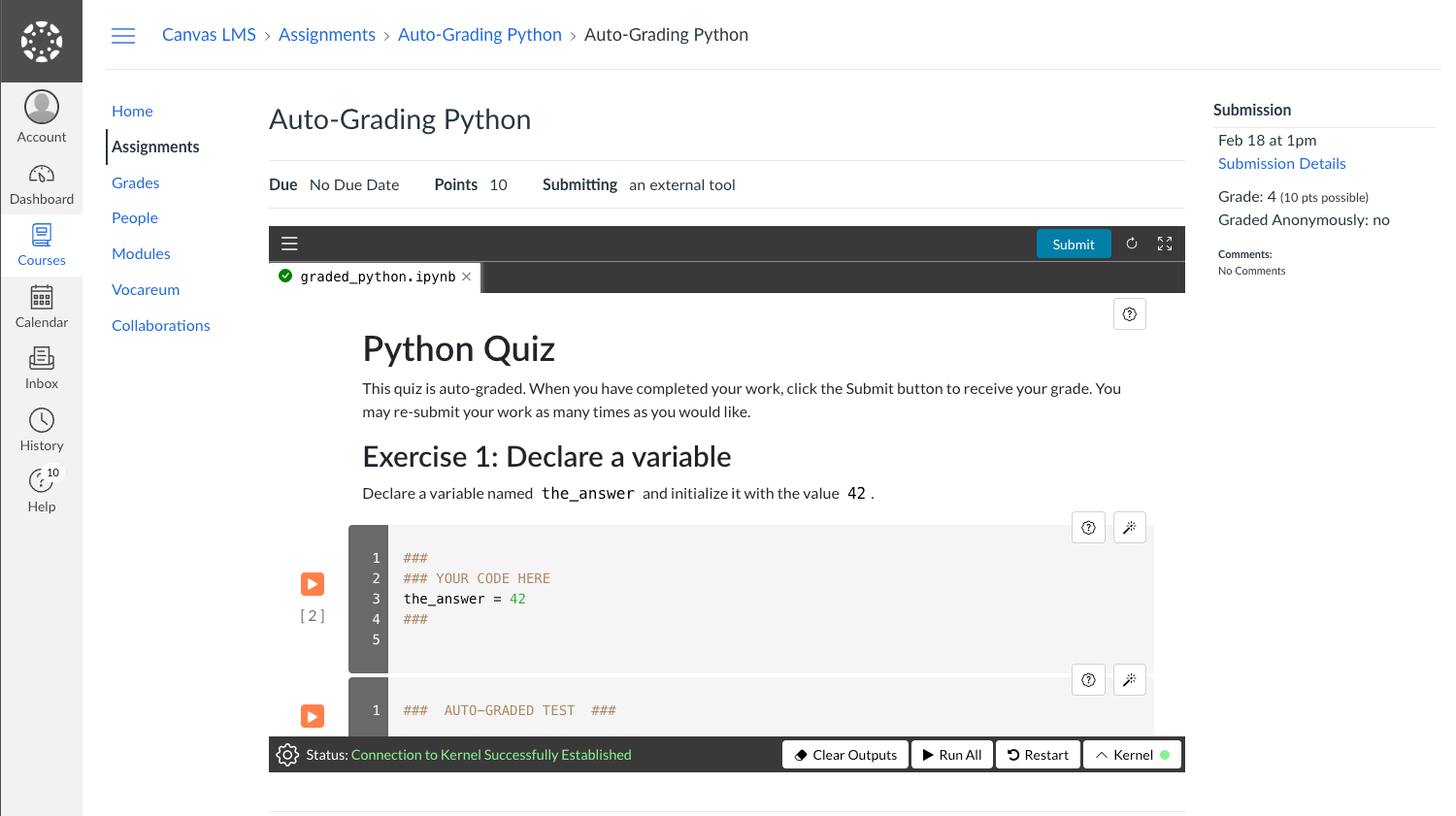Open the notebook settings gear
This screenshot has width=1456, height=816.
287,755
